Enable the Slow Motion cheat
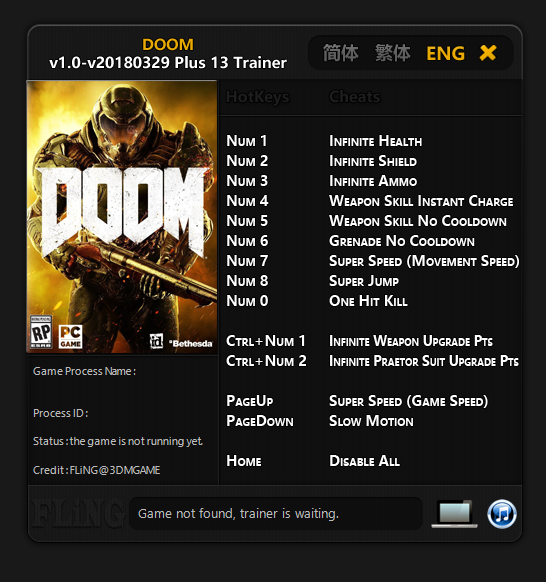This screenshot has width=546, height=582. pos(371,421)
